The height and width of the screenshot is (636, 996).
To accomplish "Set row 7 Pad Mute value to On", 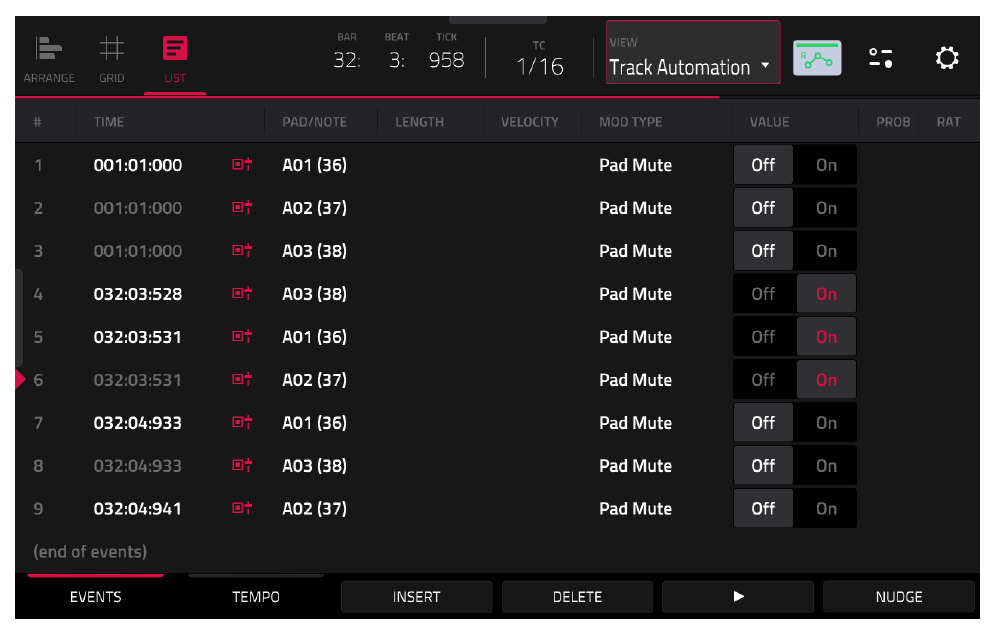I will 826,423.
